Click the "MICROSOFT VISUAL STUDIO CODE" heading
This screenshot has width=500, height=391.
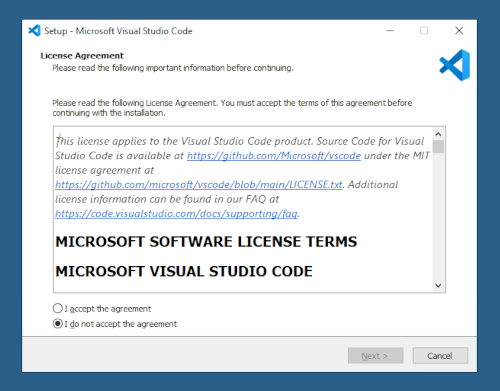point(184,271)
